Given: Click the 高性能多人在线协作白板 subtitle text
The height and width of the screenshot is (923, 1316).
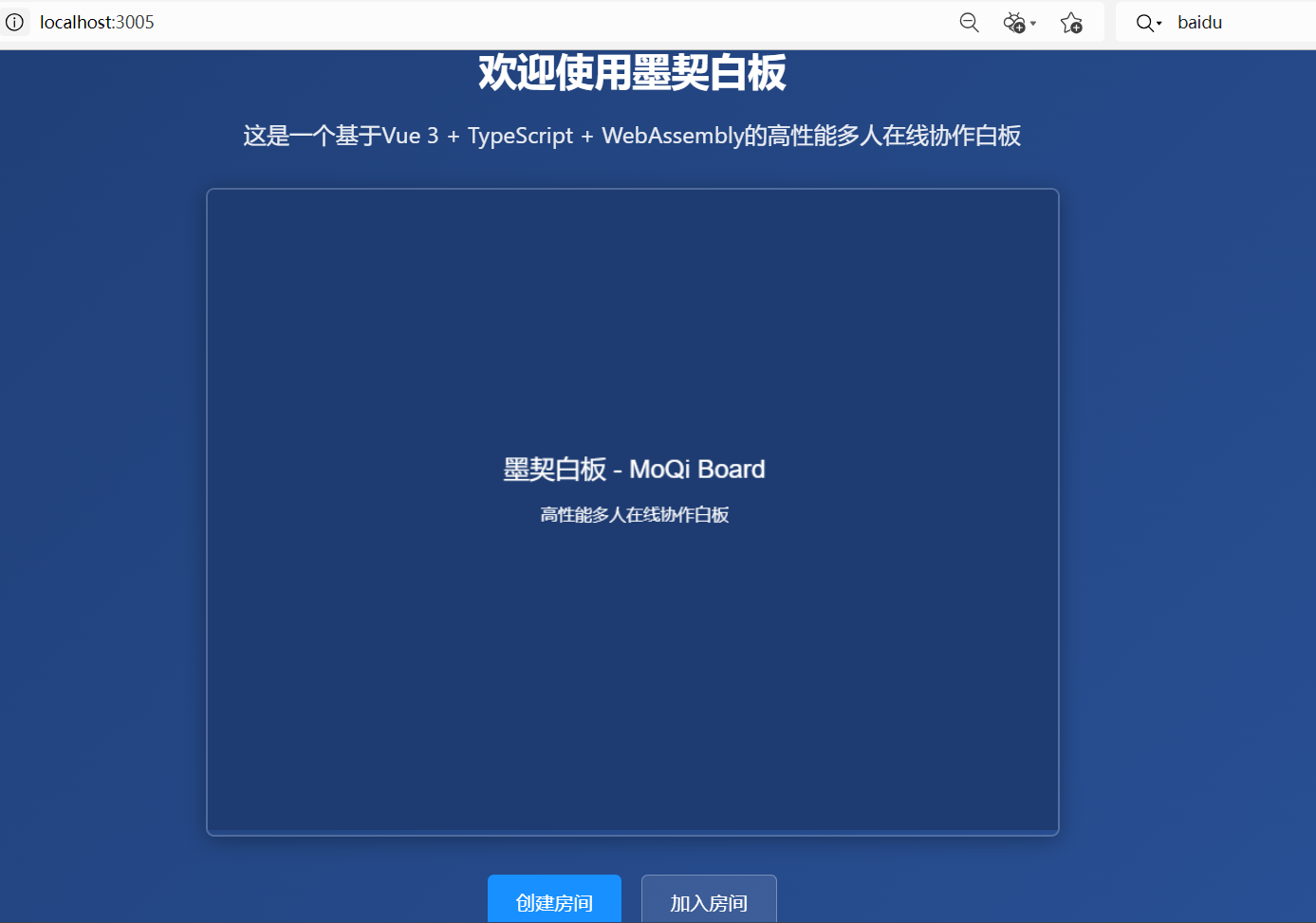Looking at the screenshot, I should [x=634, y=514].
